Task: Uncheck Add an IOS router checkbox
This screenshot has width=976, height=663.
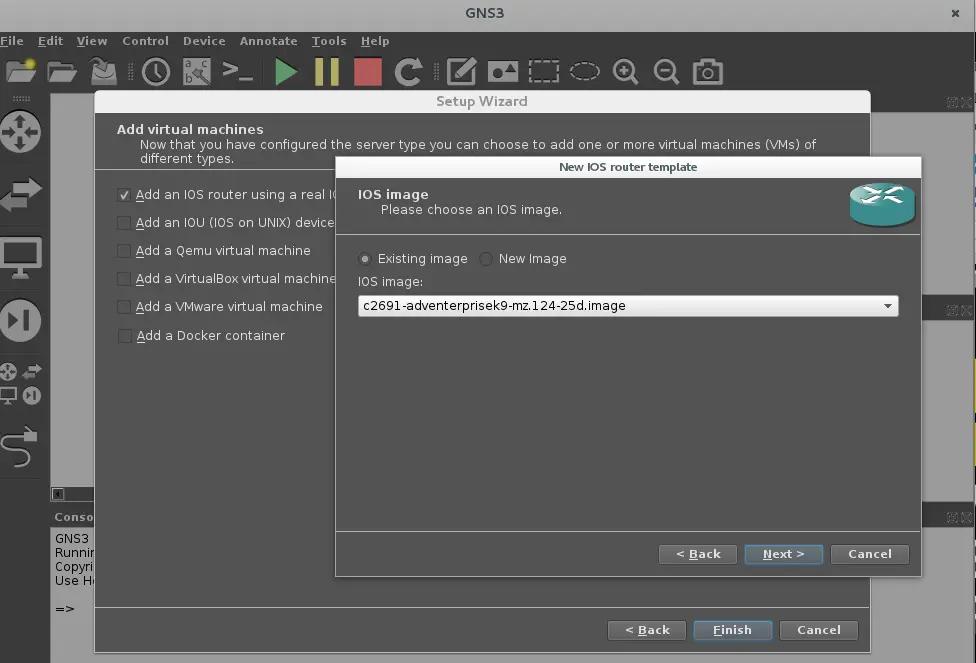Action: pos(124,195)
